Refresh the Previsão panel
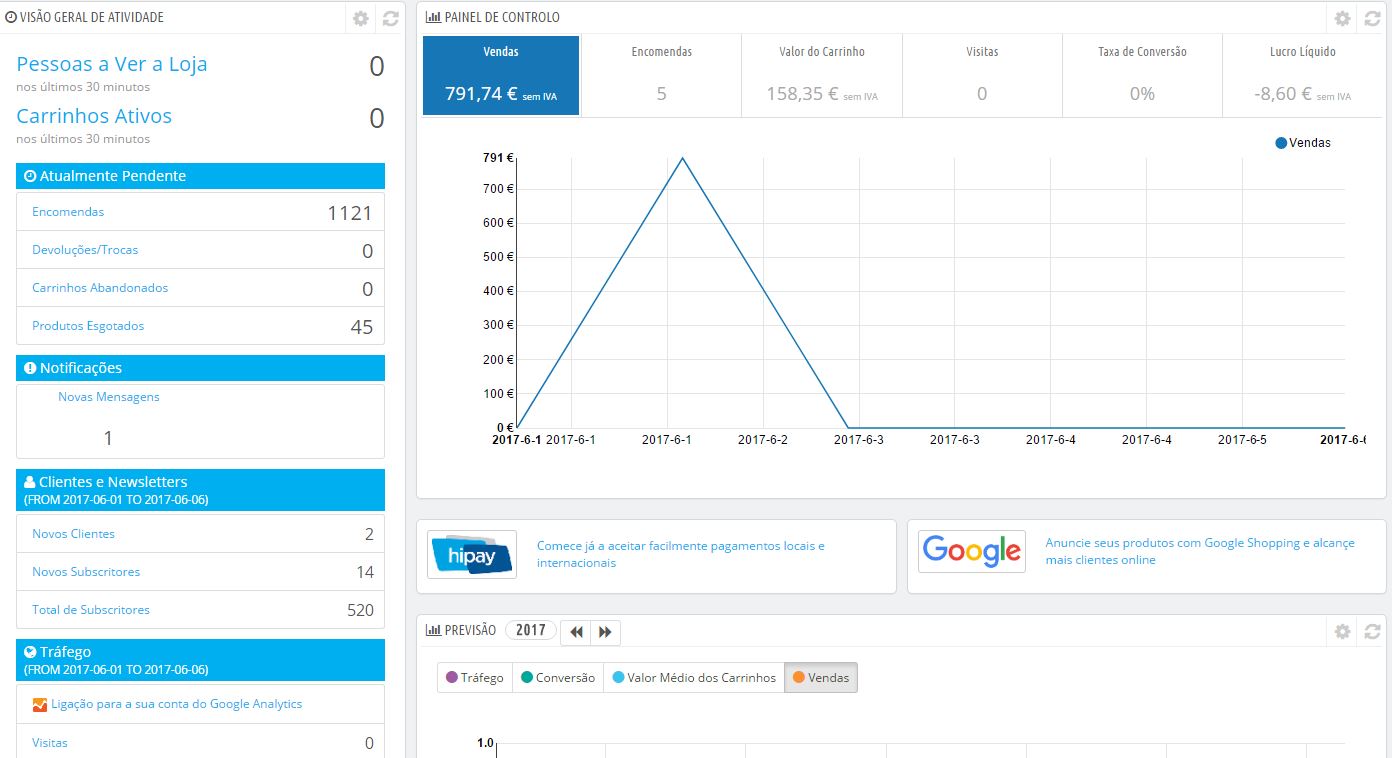Screen dimensions: 1392x758 (1372, 631)
